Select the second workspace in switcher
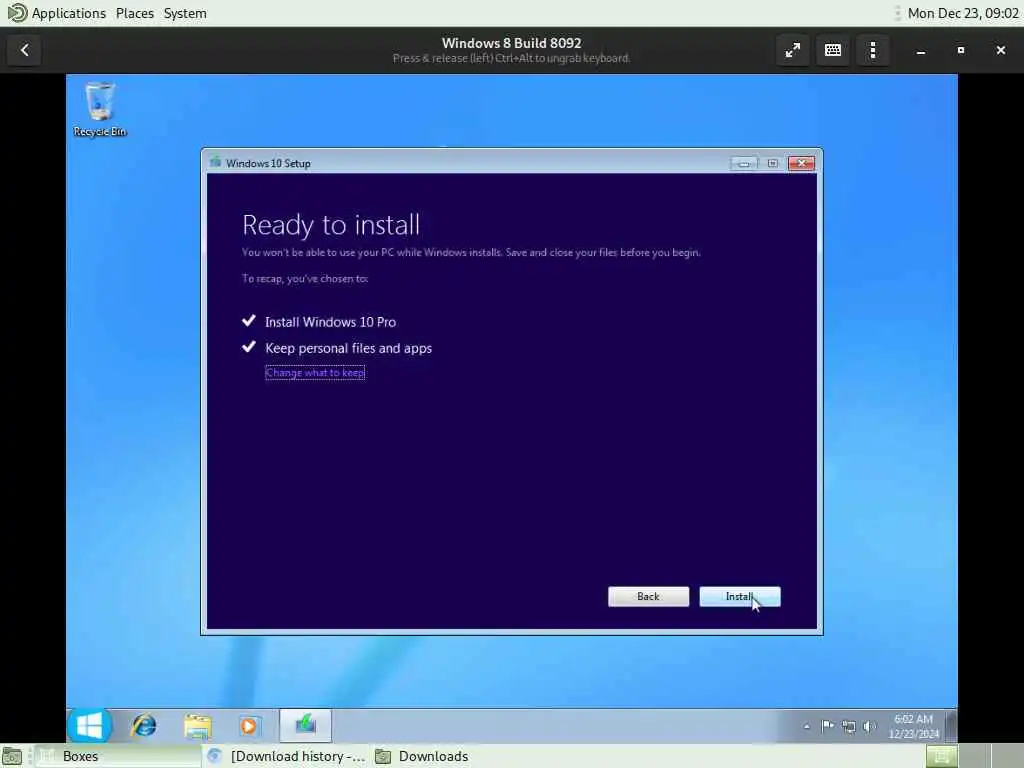 tap(974, 756)
